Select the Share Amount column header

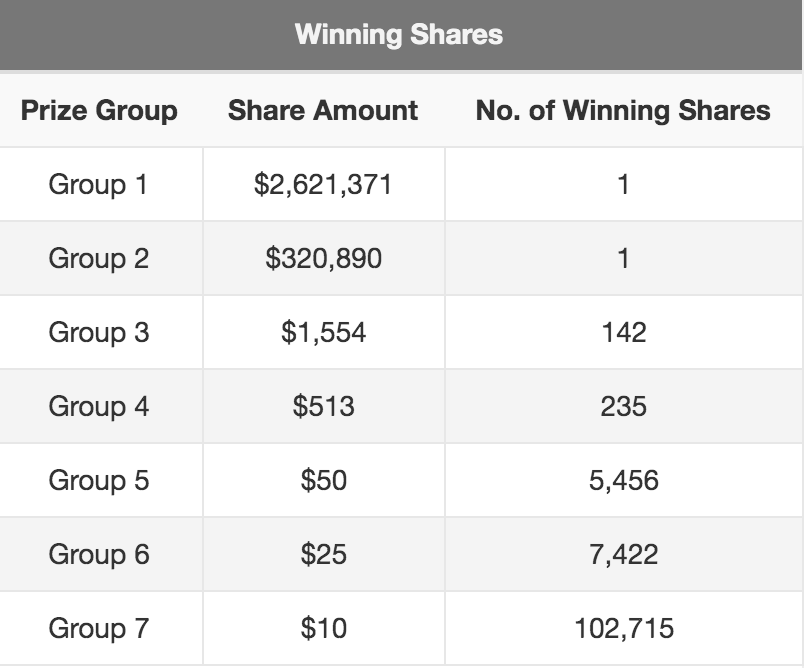323,110
